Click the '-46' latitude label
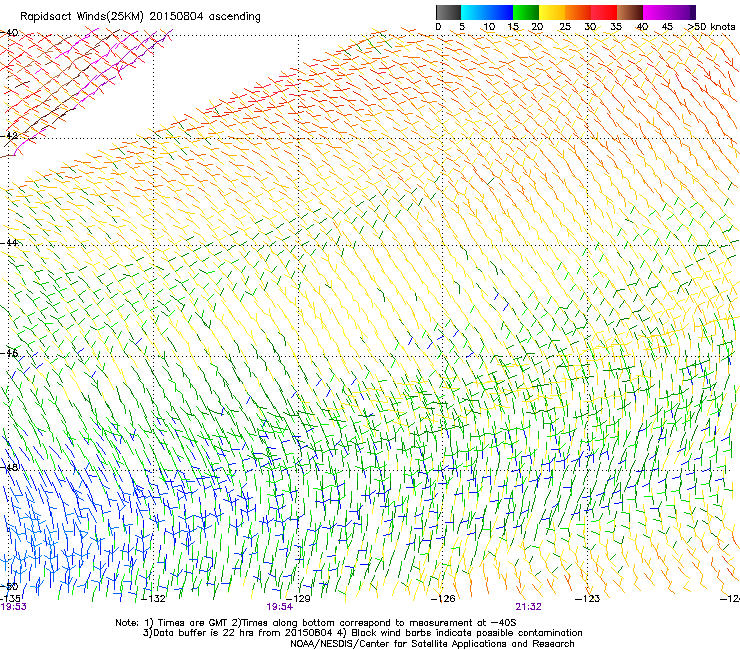The image size is (740, 650). pyautogui.click(x=9, y=353)
